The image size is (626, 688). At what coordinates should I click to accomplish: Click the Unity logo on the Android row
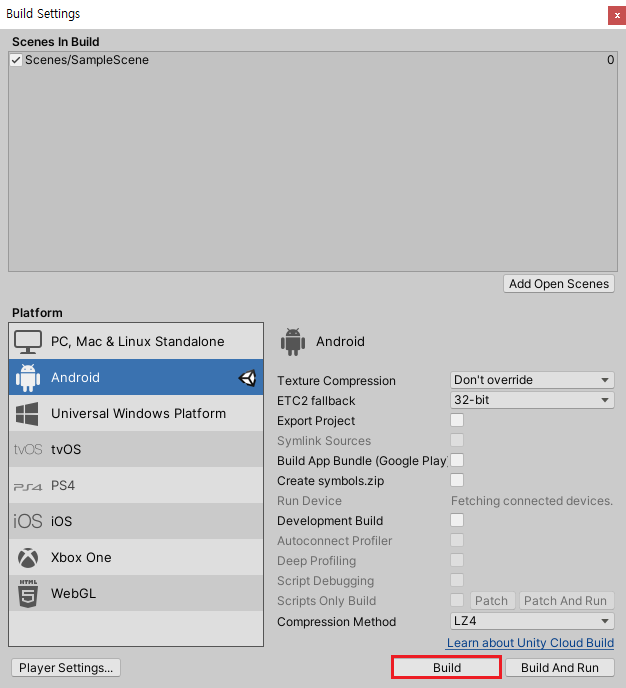247,378
